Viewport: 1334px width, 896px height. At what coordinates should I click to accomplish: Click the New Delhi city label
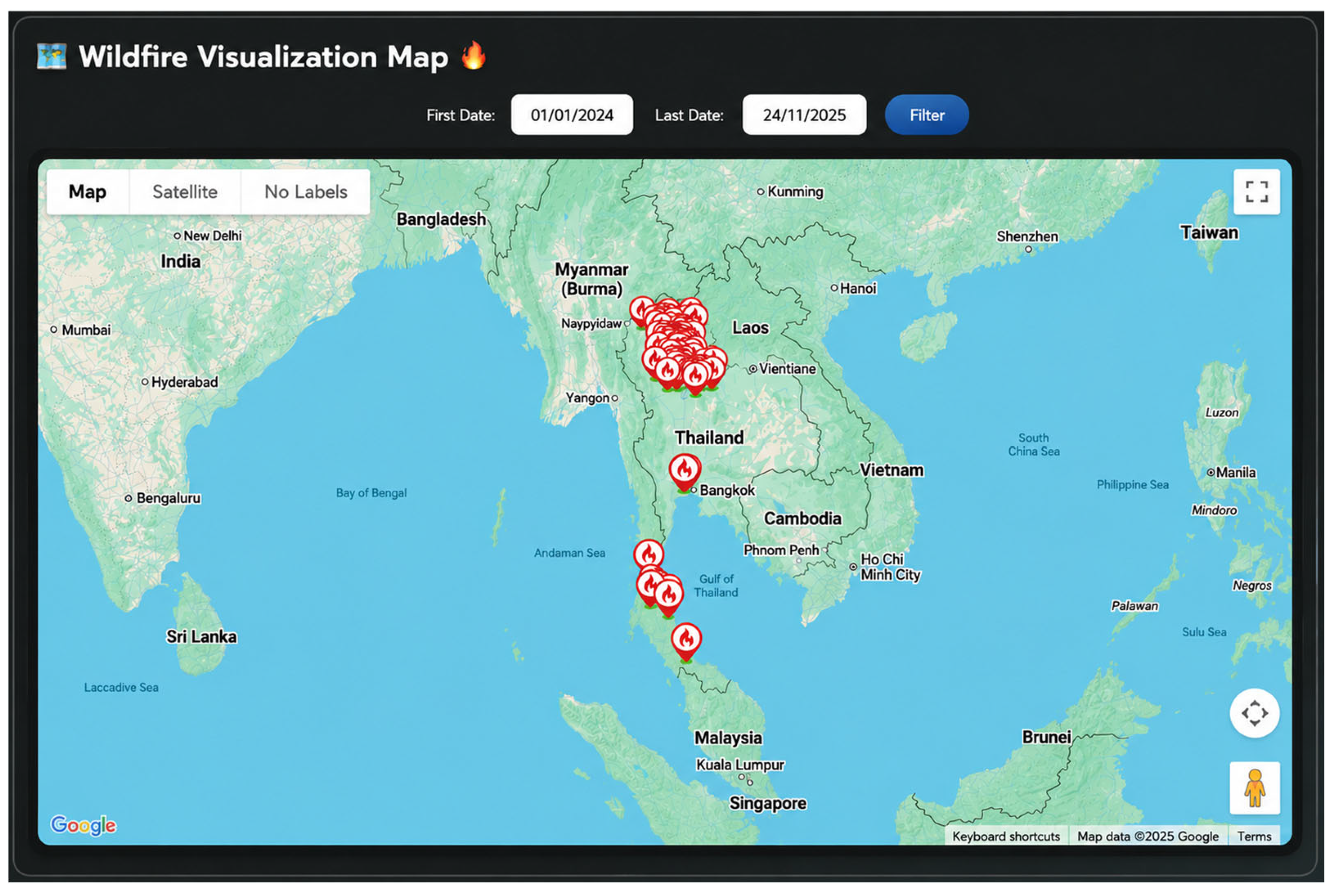(x=212, y=236)
